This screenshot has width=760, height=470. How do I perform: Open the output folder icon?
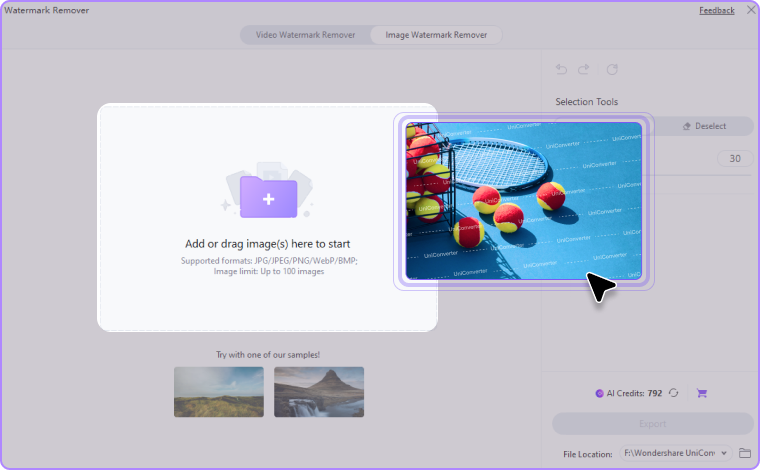click(745, 453)
